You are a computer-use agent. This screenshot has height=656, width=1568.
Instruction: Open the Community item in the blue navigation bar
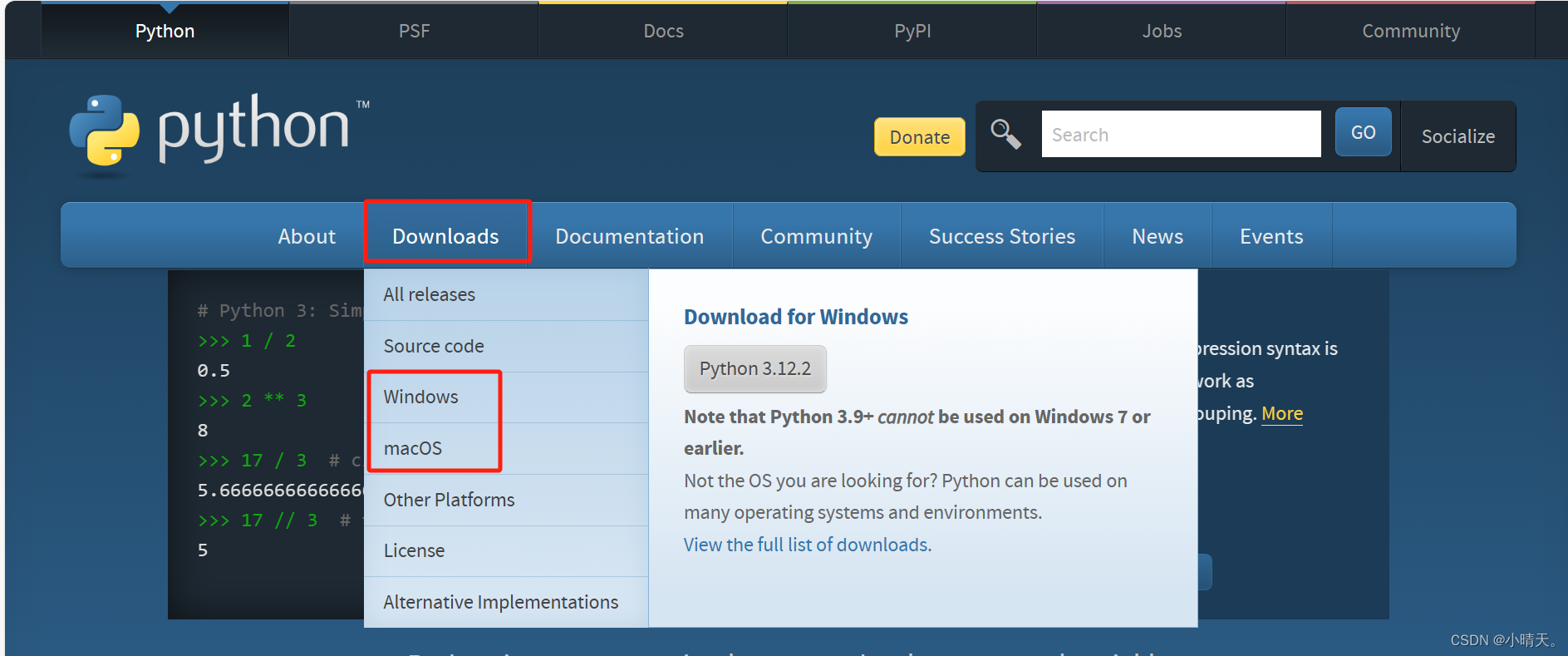click(817, 236)
